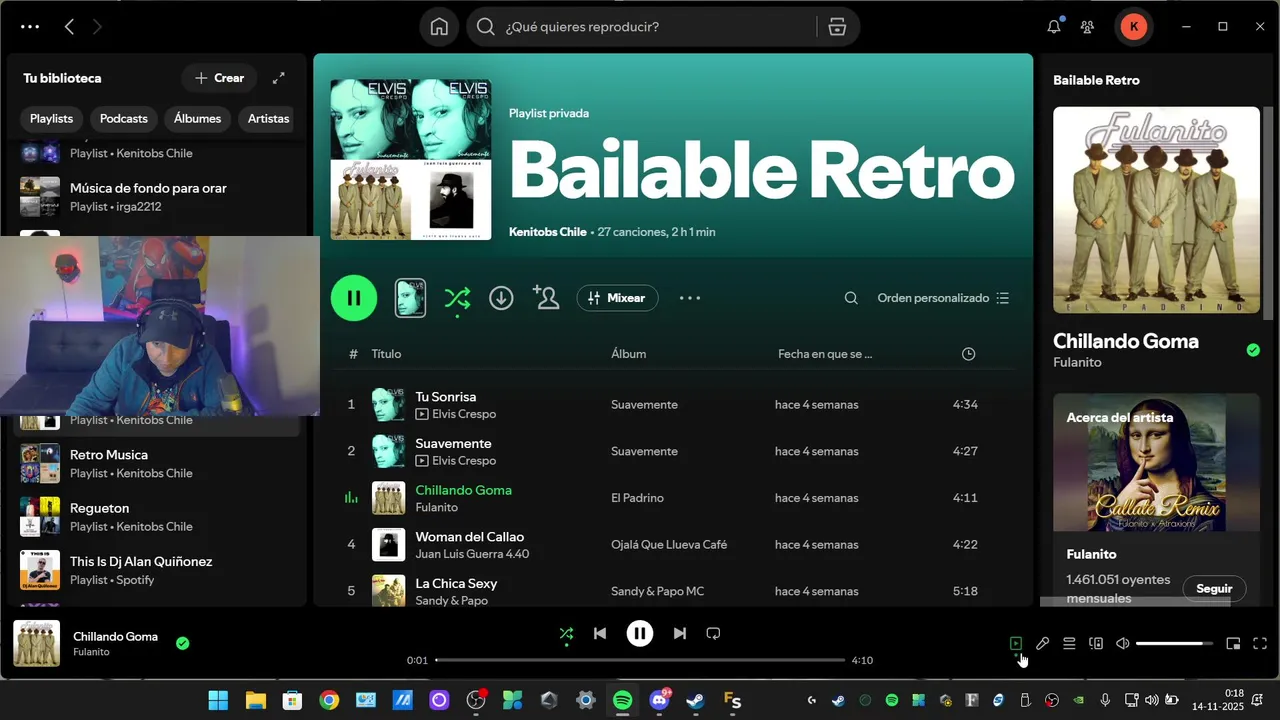Image resolution: width=1280 pixels, height=720 pixels.
Task: Skip to the previous track
Action: click(x=599, y=633)
